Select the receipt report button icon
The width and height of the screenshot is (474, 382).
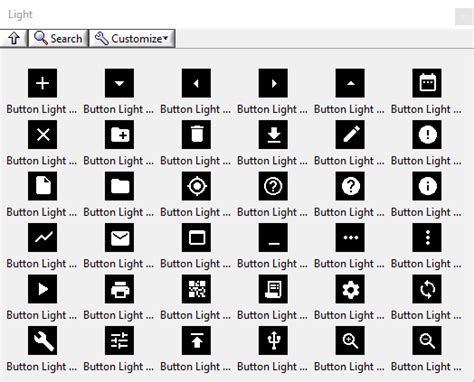coord(273,289)
